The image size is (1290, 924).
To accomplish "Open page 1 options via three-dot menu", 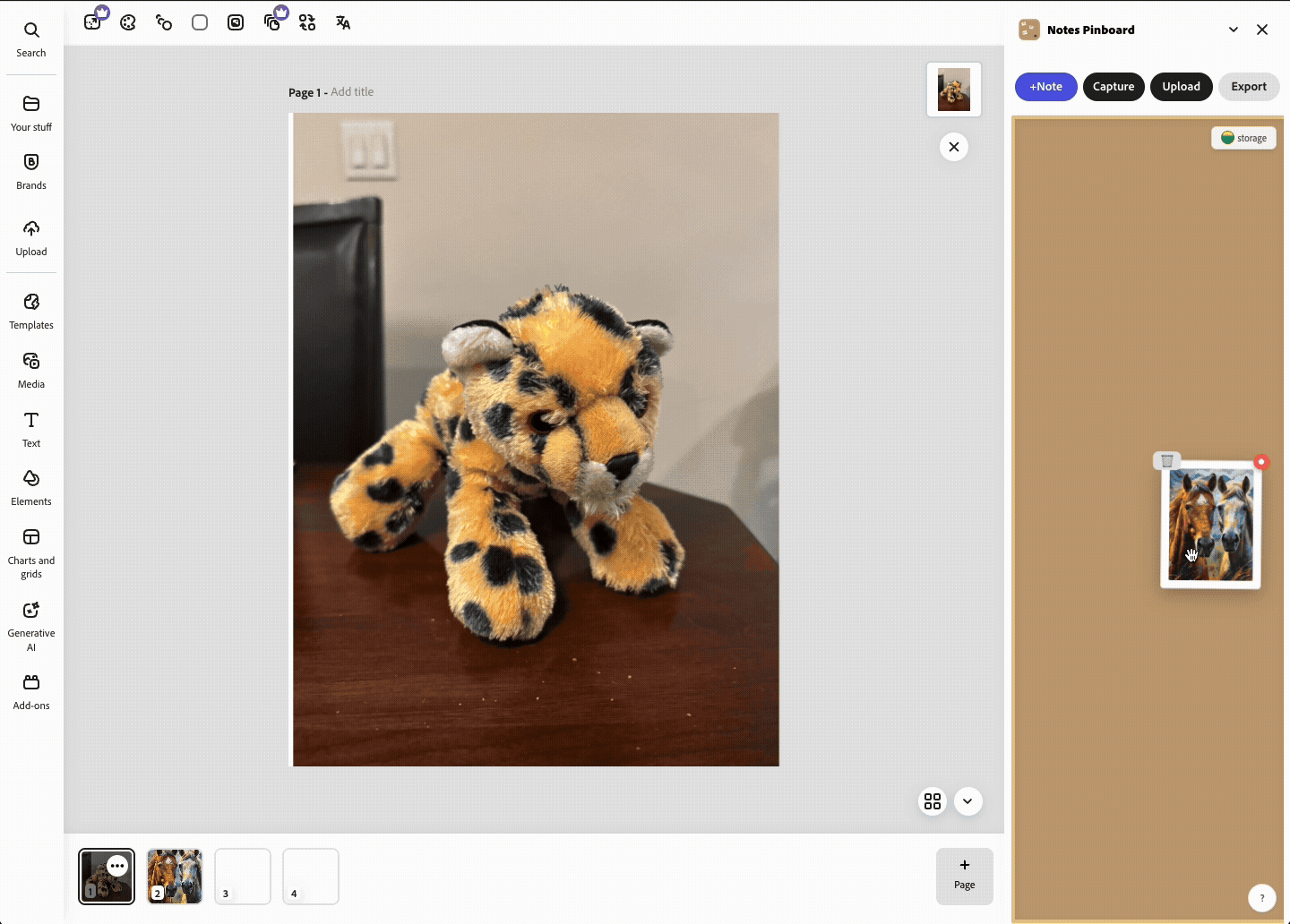I will coord(117,866).
